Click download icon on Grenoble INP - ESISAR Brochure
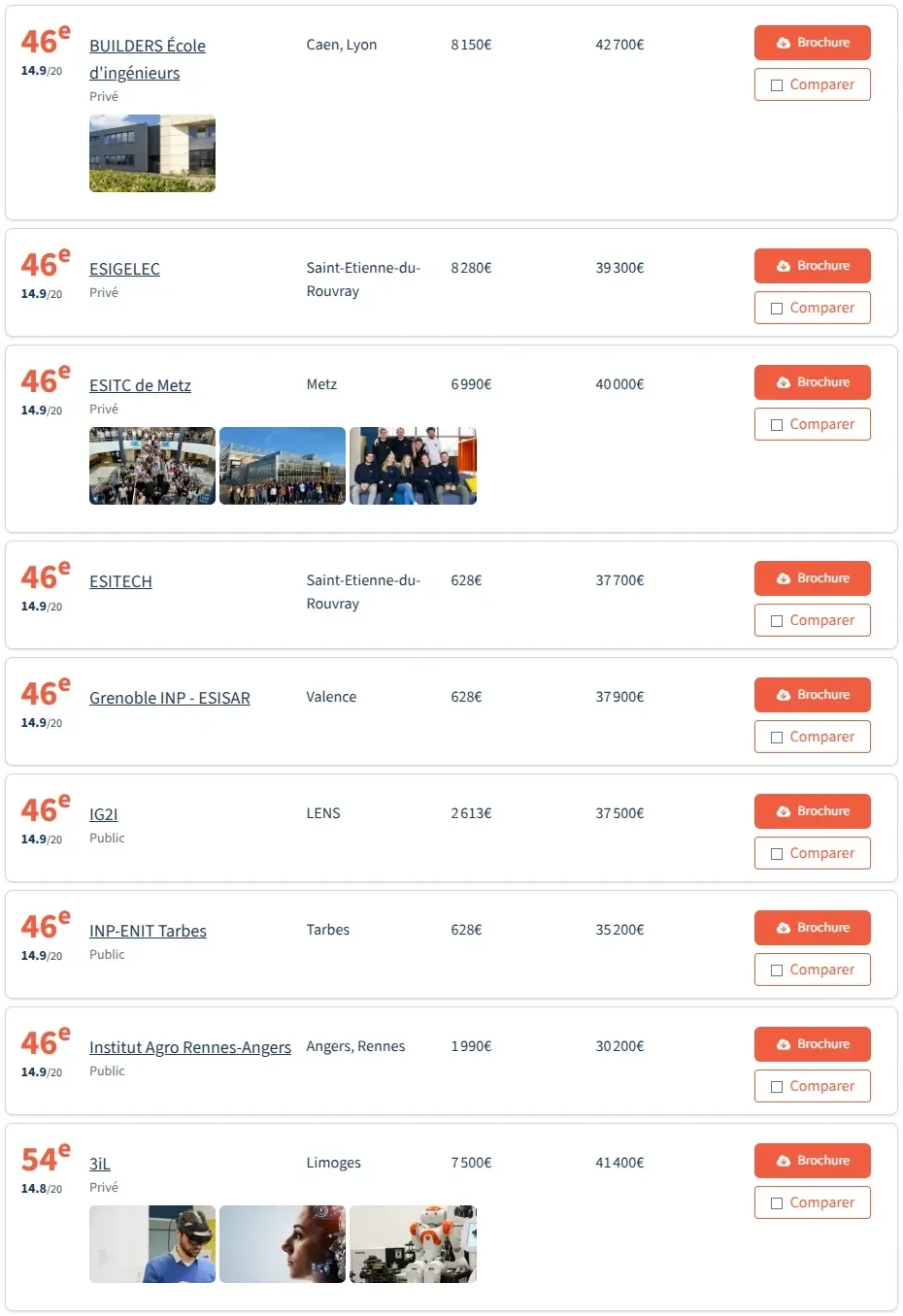This screenshot has width=903, height=1316. pos(784,695)
